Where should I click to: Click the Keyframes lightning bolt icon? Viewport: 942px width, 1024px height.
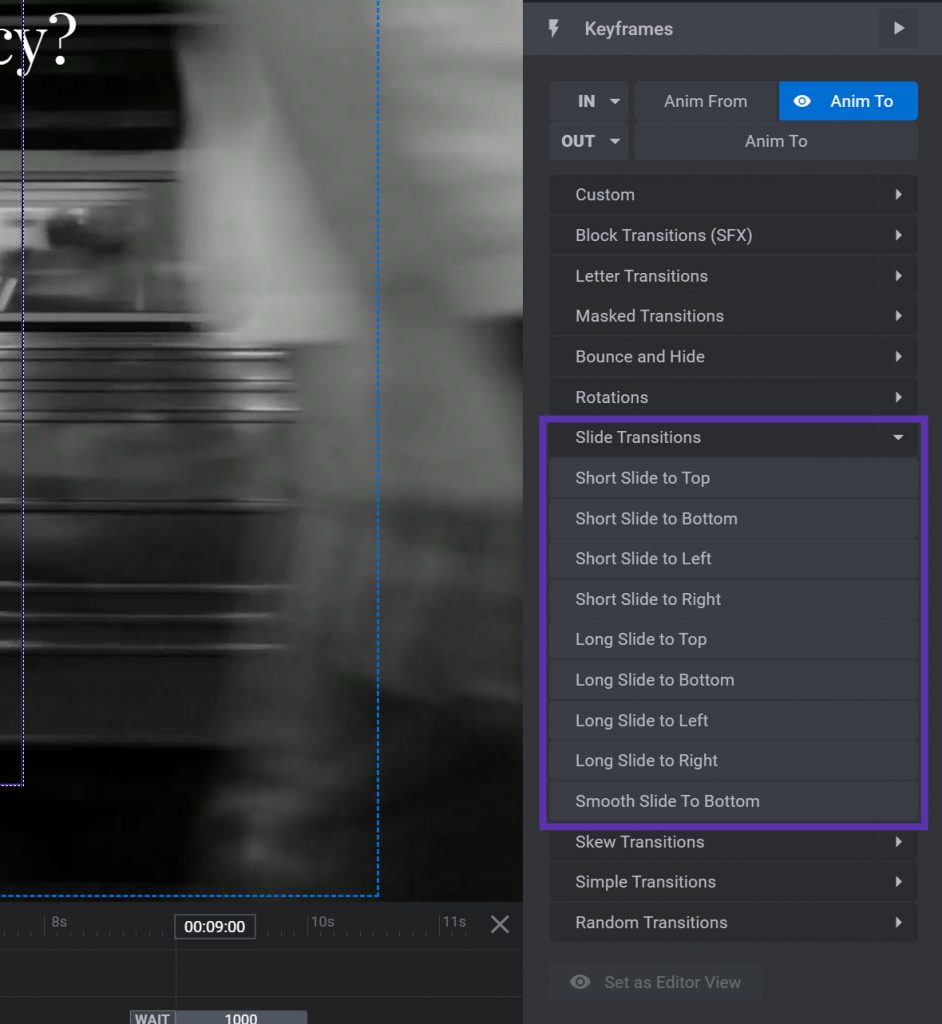pos(554,28)
